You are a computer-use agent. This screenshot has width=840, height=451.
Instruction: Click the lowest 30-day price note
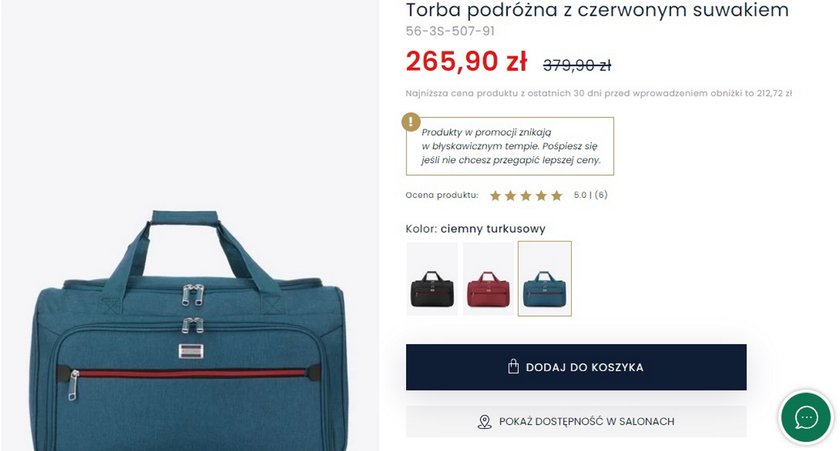click(x=598, y=93)
